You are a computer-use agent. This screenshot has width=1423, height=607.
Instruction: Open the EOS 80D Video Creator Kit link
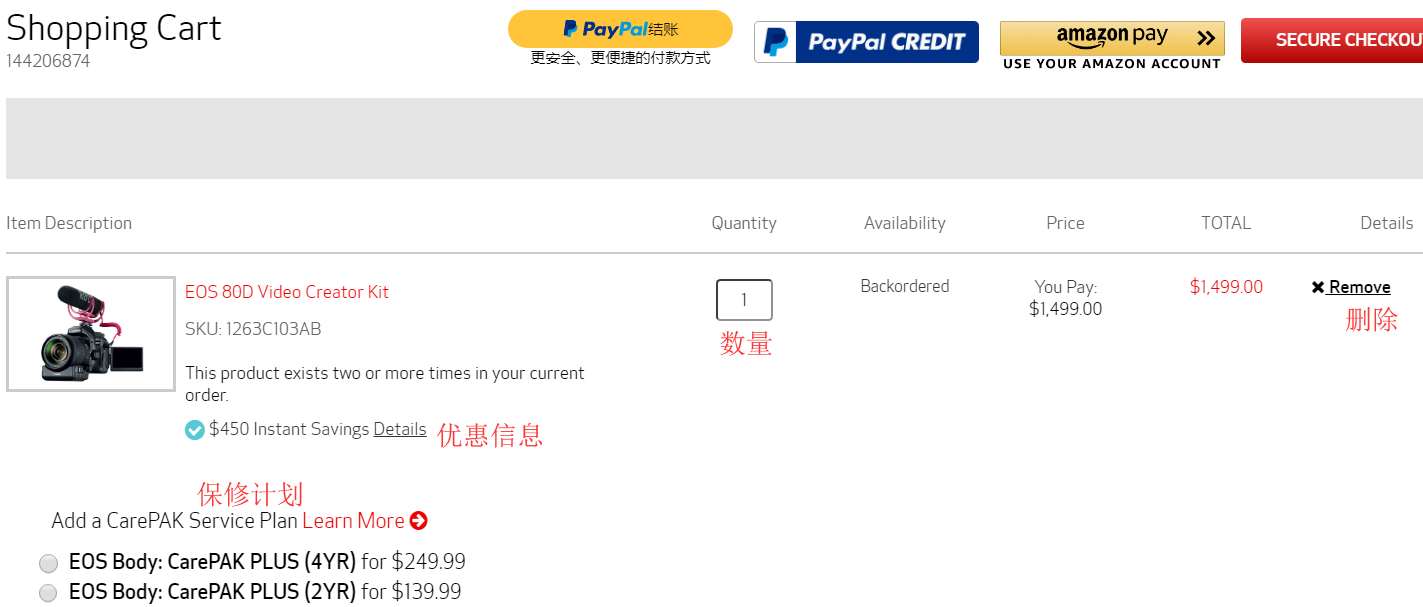(x=287, y=292)
